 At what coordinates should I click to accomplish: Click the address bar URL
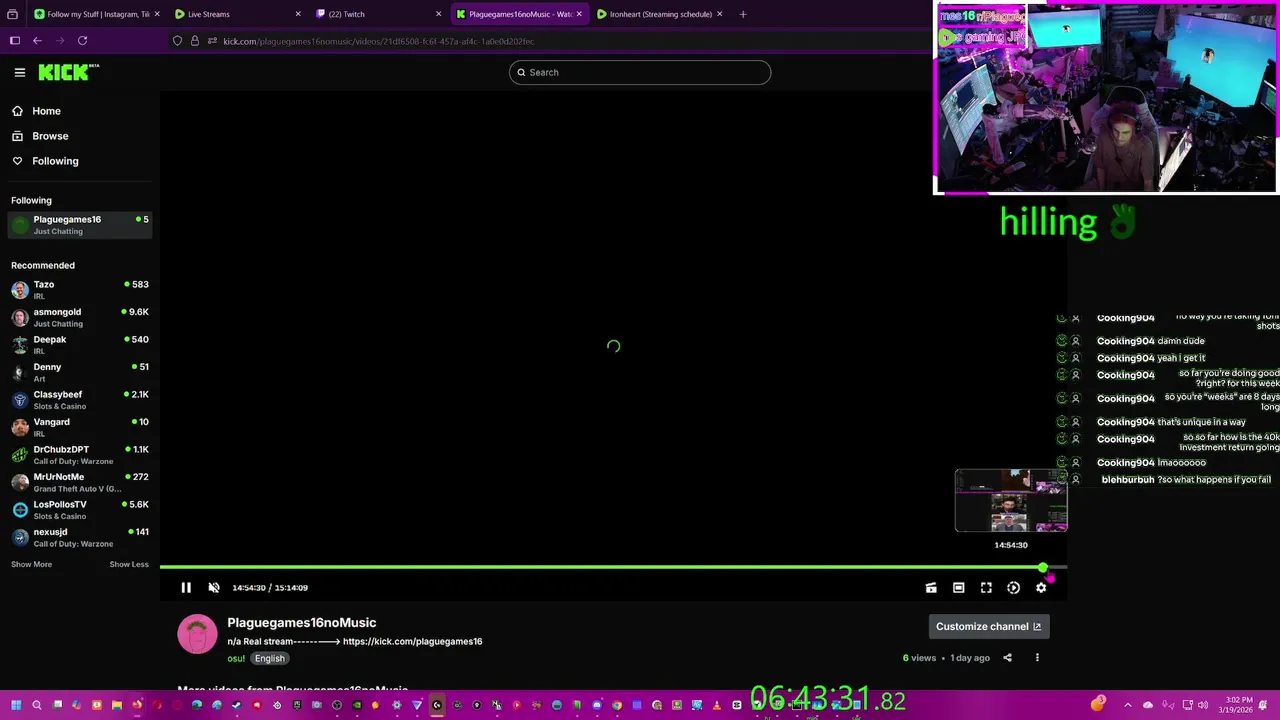click(x=379, y=41)
